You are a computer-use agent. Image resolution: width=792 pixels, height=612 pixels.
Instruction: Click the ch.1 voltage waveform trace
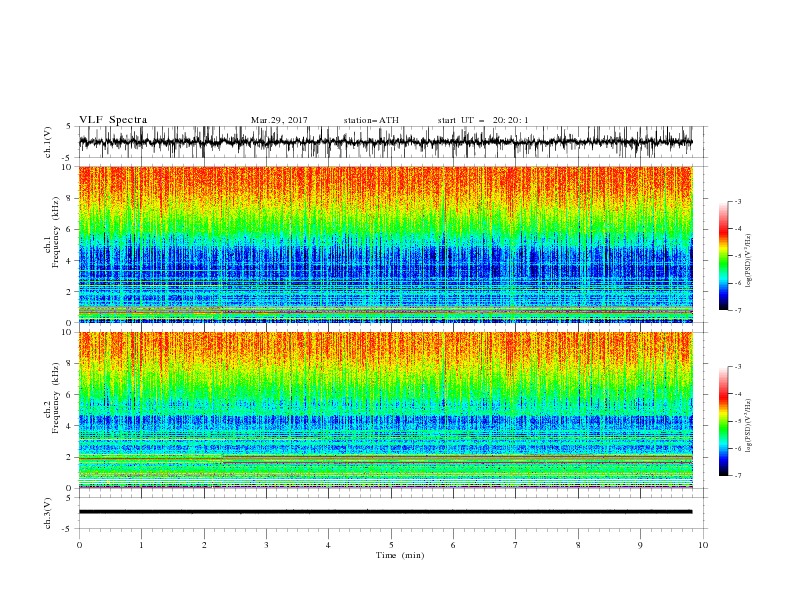point(385,142)
